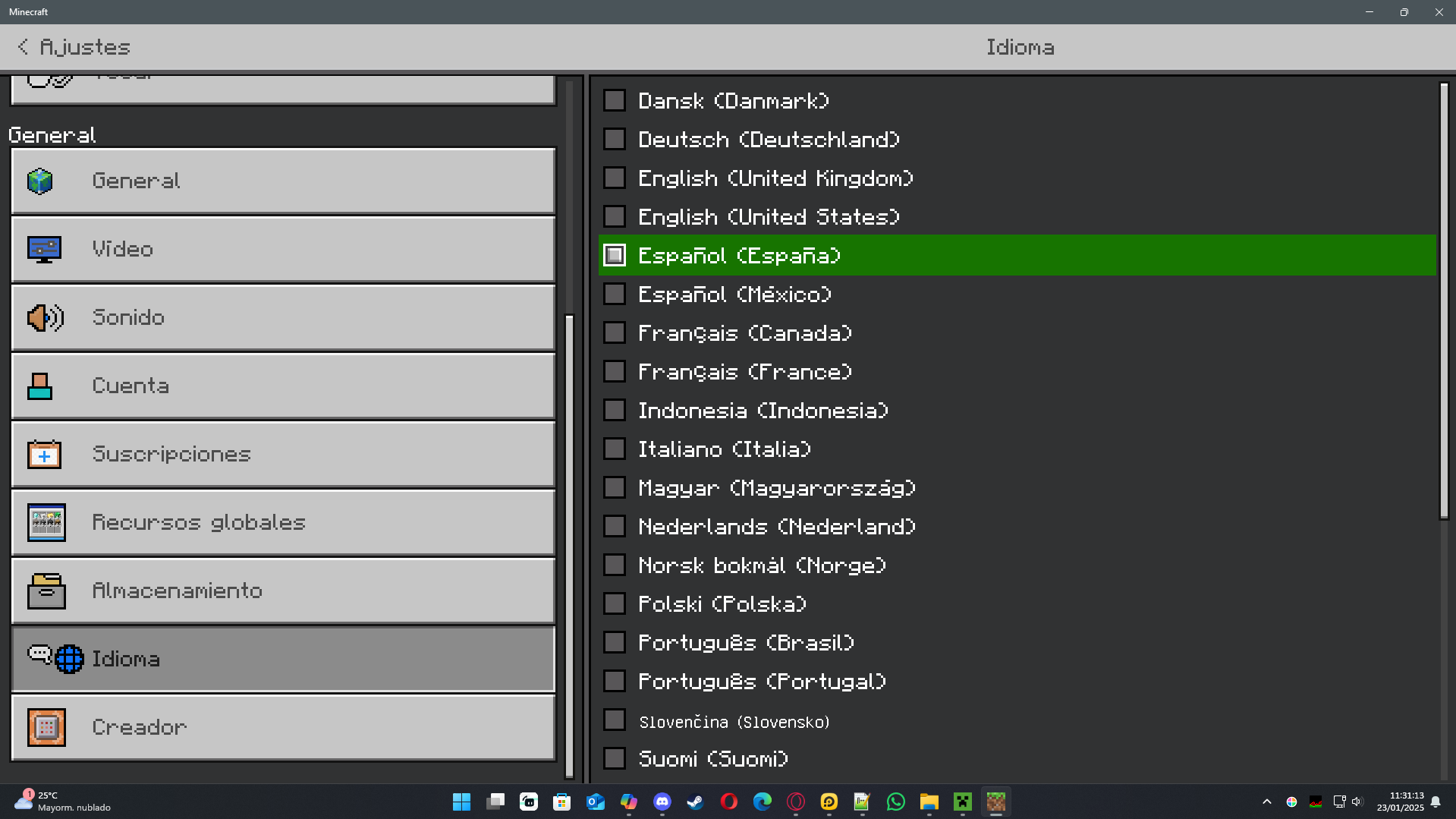Choose the Norsk bokmål (Norge) language label
Image resolution: width=1456 pixels, height=819 pixels.
pyautogui.click(x=763, y=565)
